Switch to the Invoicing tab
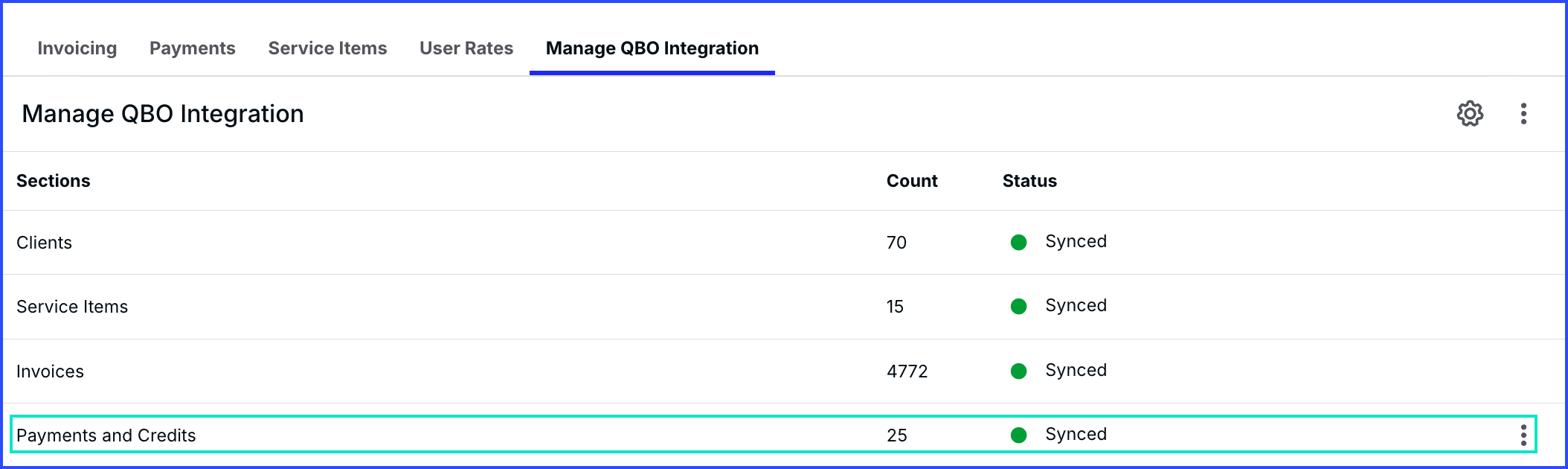This screenshot has width=1568, height=469. [77, 48]
